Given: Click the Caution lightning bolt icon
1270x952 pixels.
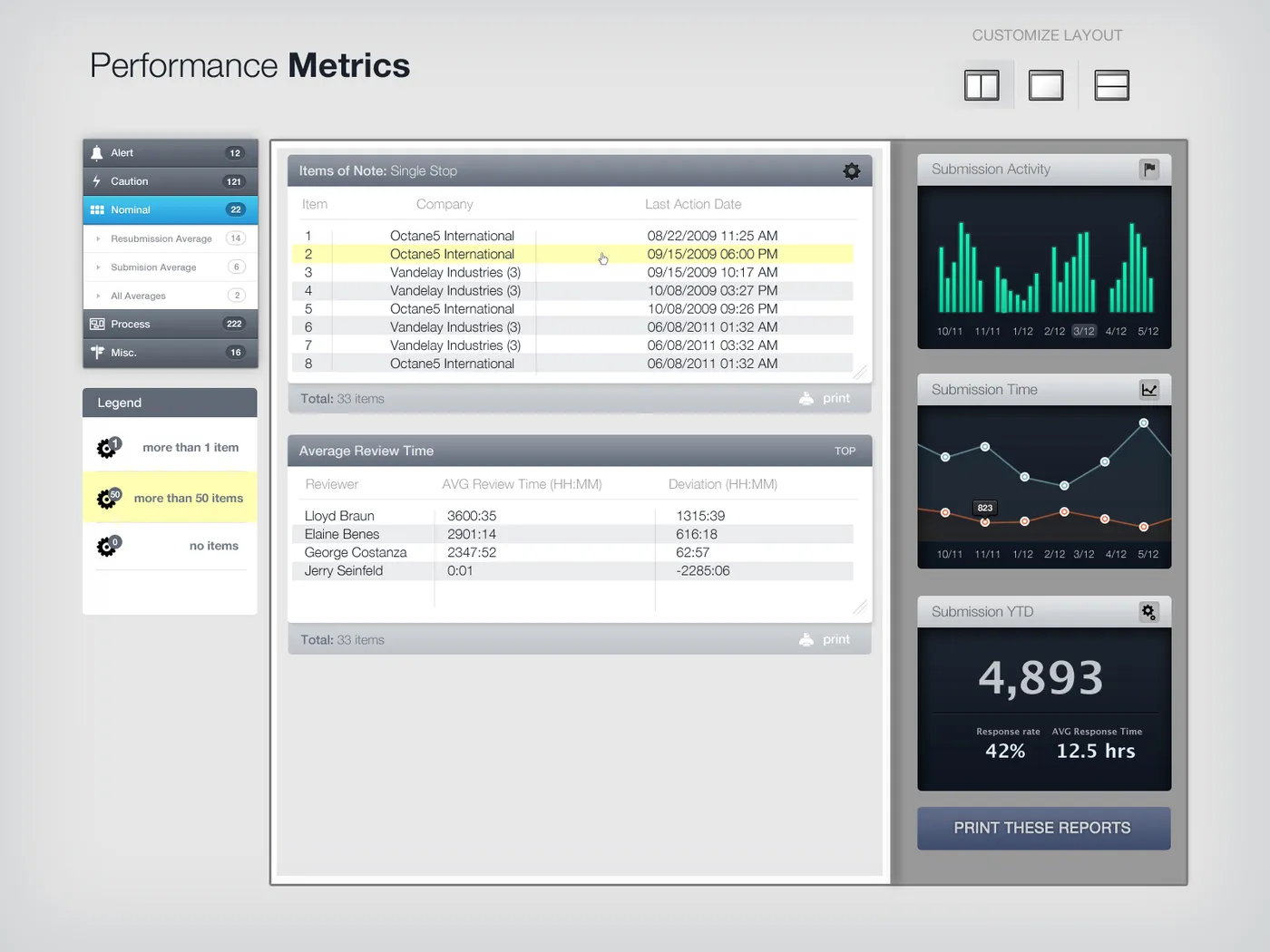Looking at the screenshot, I should tap(97, 181).
